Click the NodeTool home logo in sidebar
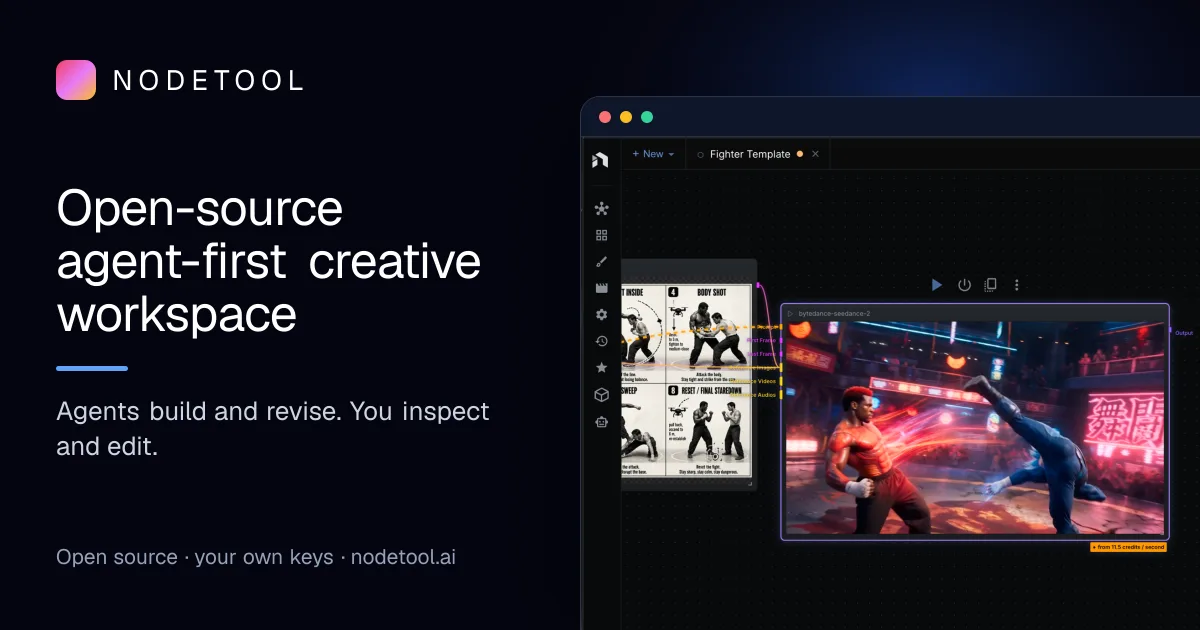This screenshot has width=1200, height=630. (x=600, y=160)
